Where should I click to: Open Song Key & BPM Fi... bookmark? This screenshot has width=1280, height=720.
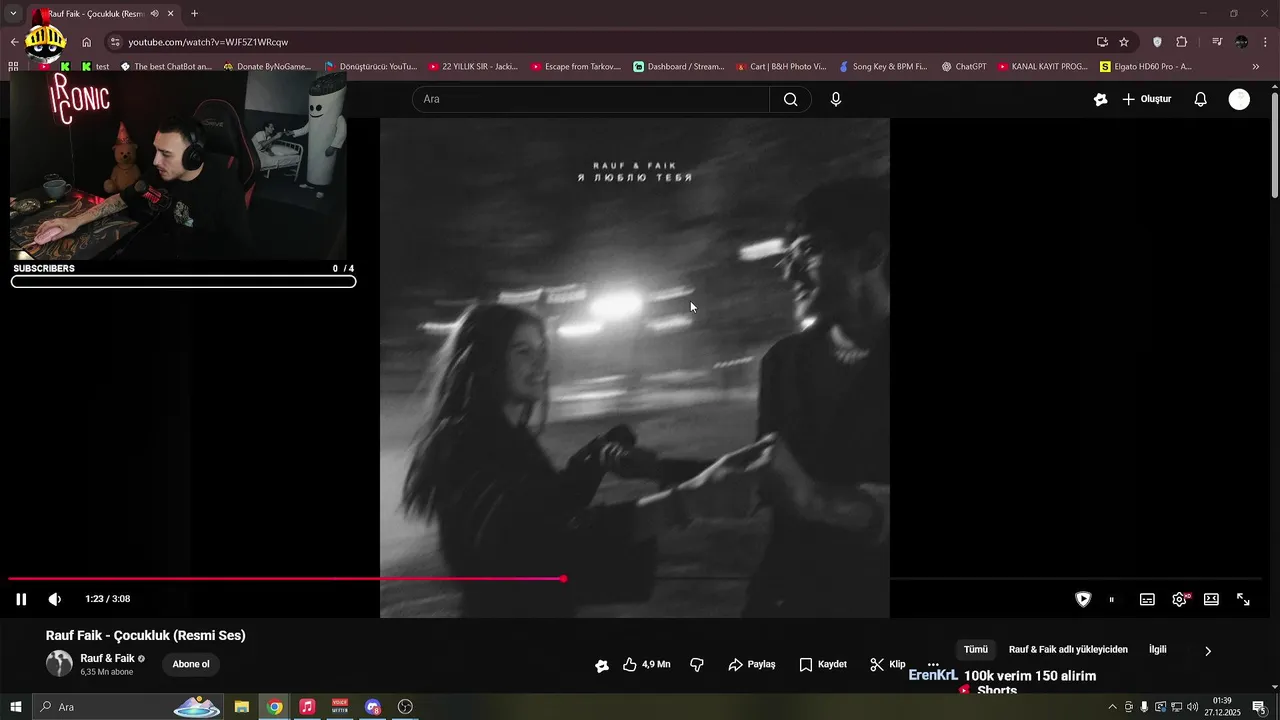(883, 67)
